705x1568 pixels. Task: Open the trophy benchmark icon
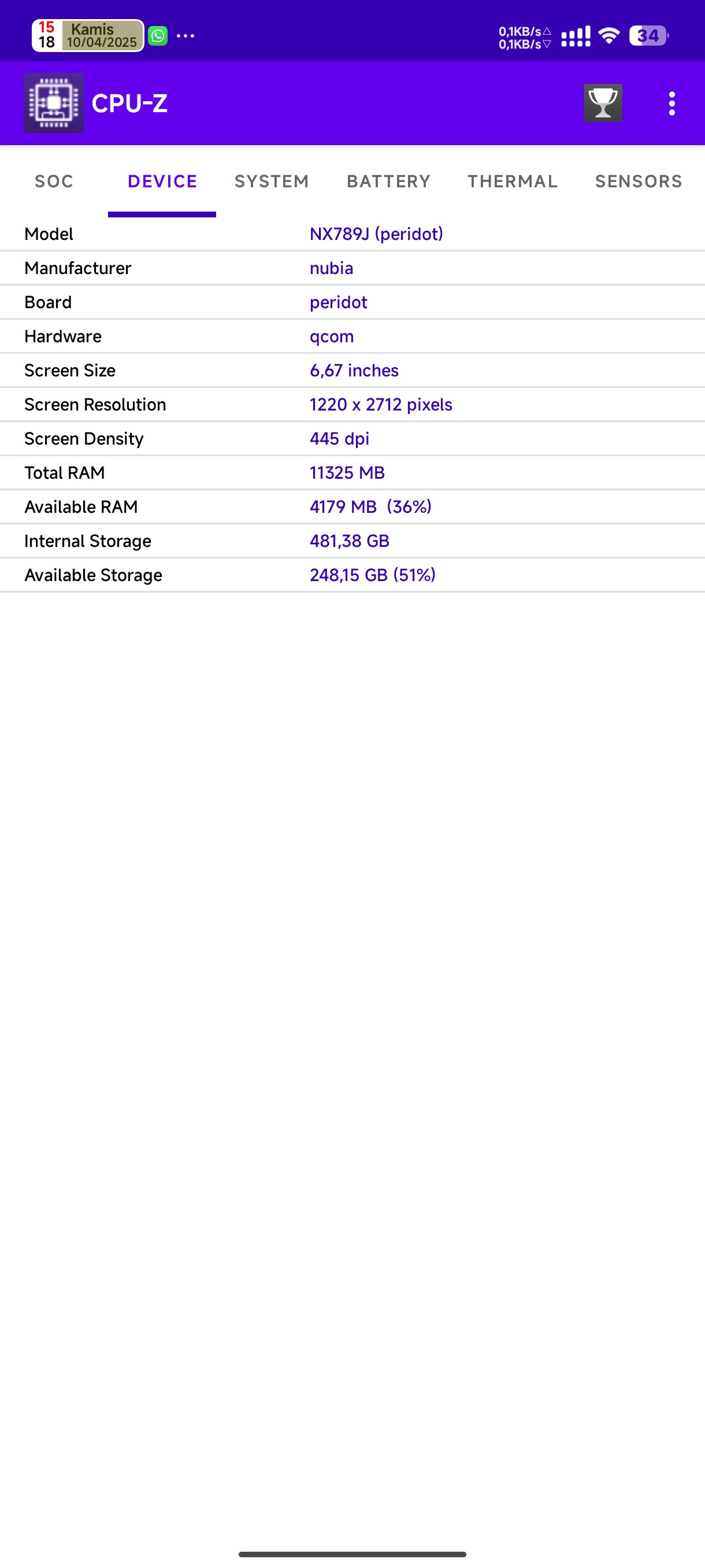coord(603,103)
